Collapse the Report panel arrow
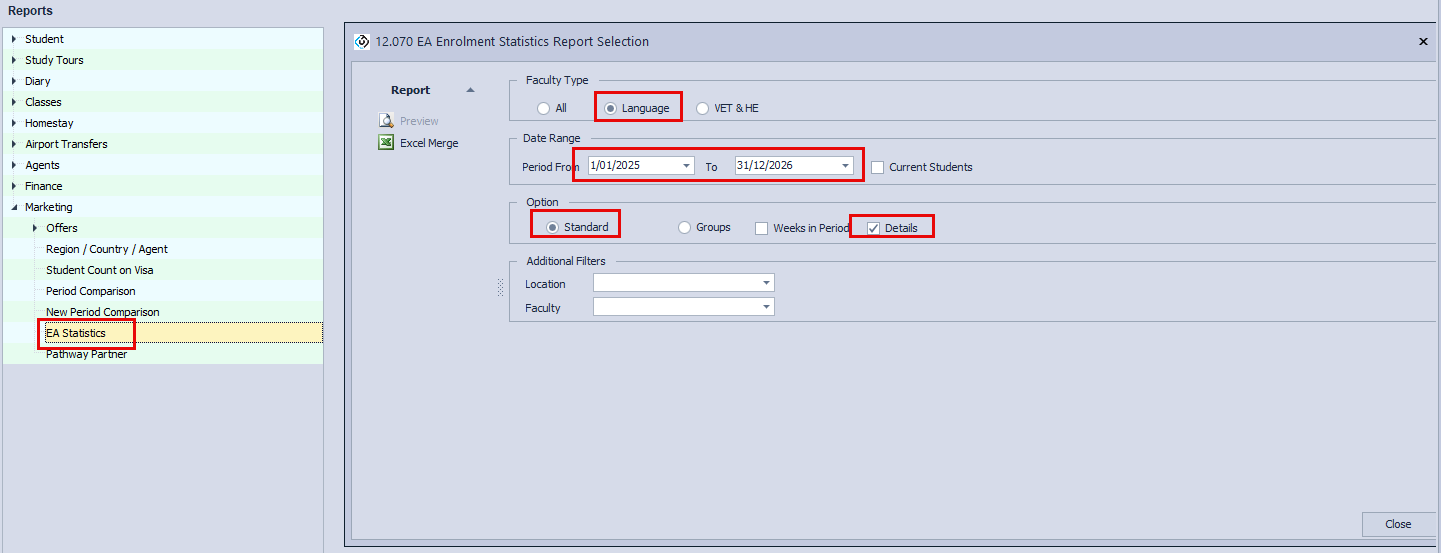The image size is (1441, 553). click(470, 90)
